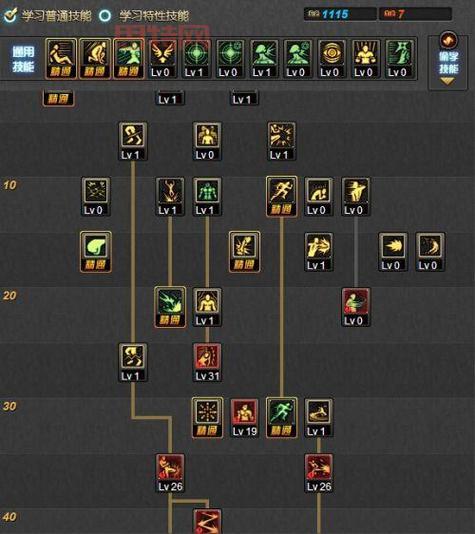Select the red Lv 19 skill icon
This screenshot has width=475, height=534.
pyautogui.click(x=244, y=418)
